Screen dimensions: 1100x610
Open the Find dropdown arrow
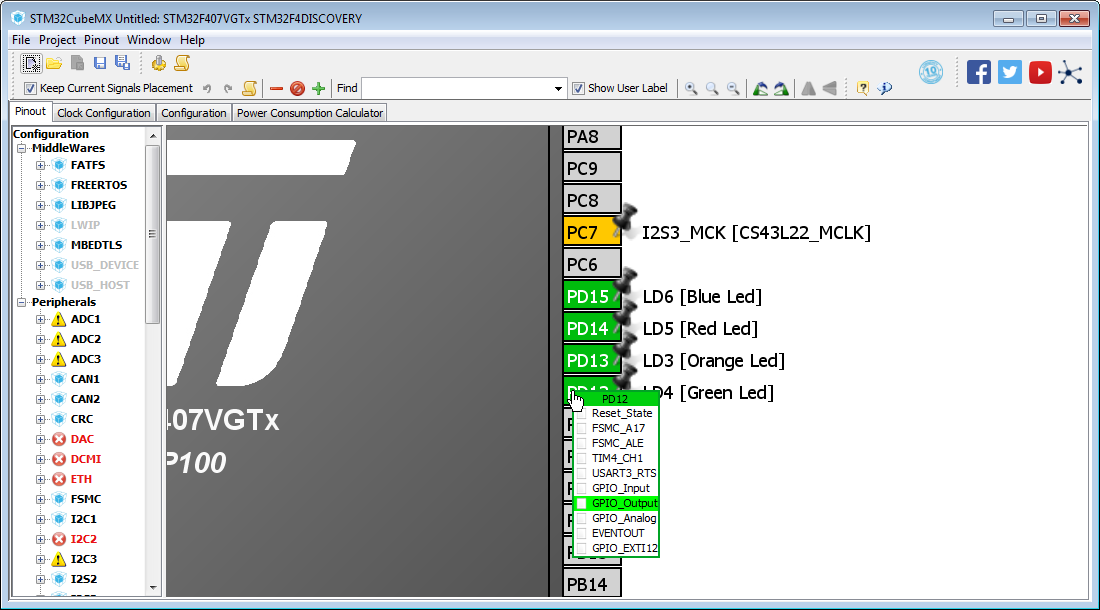tap(558, 88)
